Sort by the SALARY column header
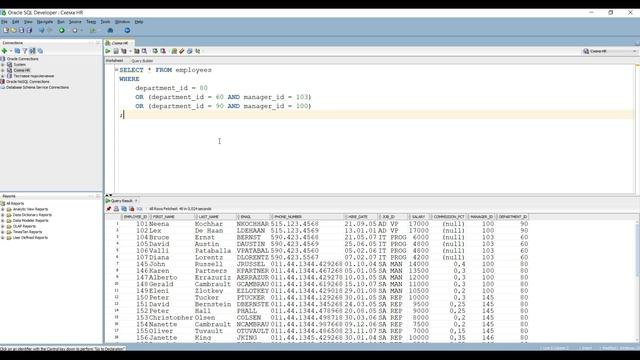The image size is (640, 360). click(x=418, y=217)
